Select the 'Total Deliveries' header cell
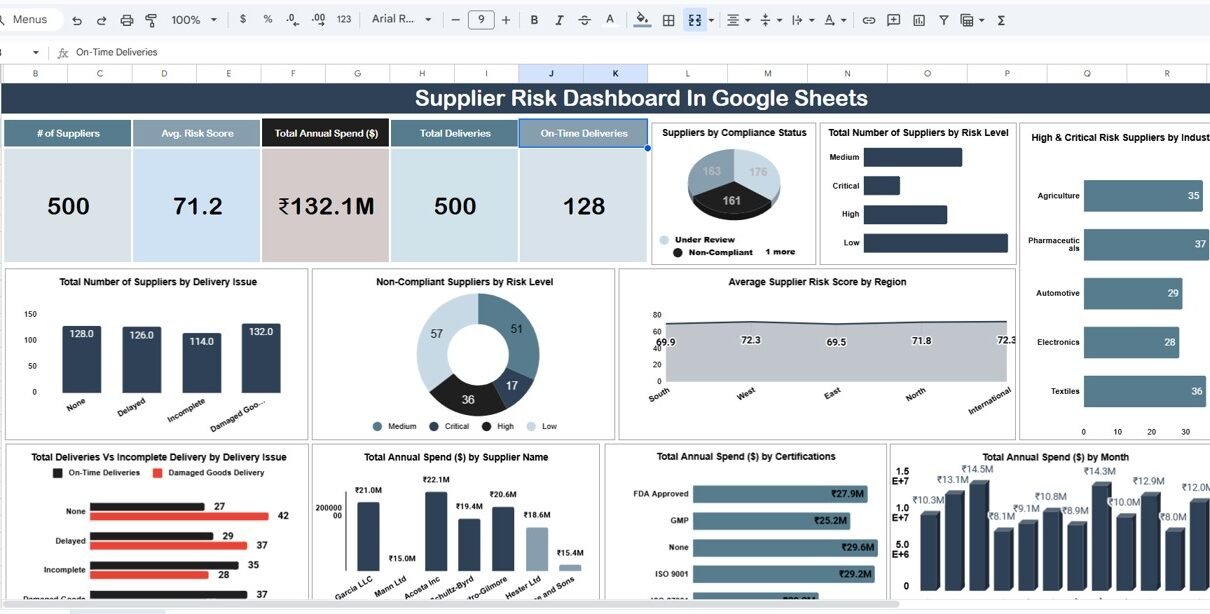Viewport: 1210px width, 614px height. click(x=455, y=134)
